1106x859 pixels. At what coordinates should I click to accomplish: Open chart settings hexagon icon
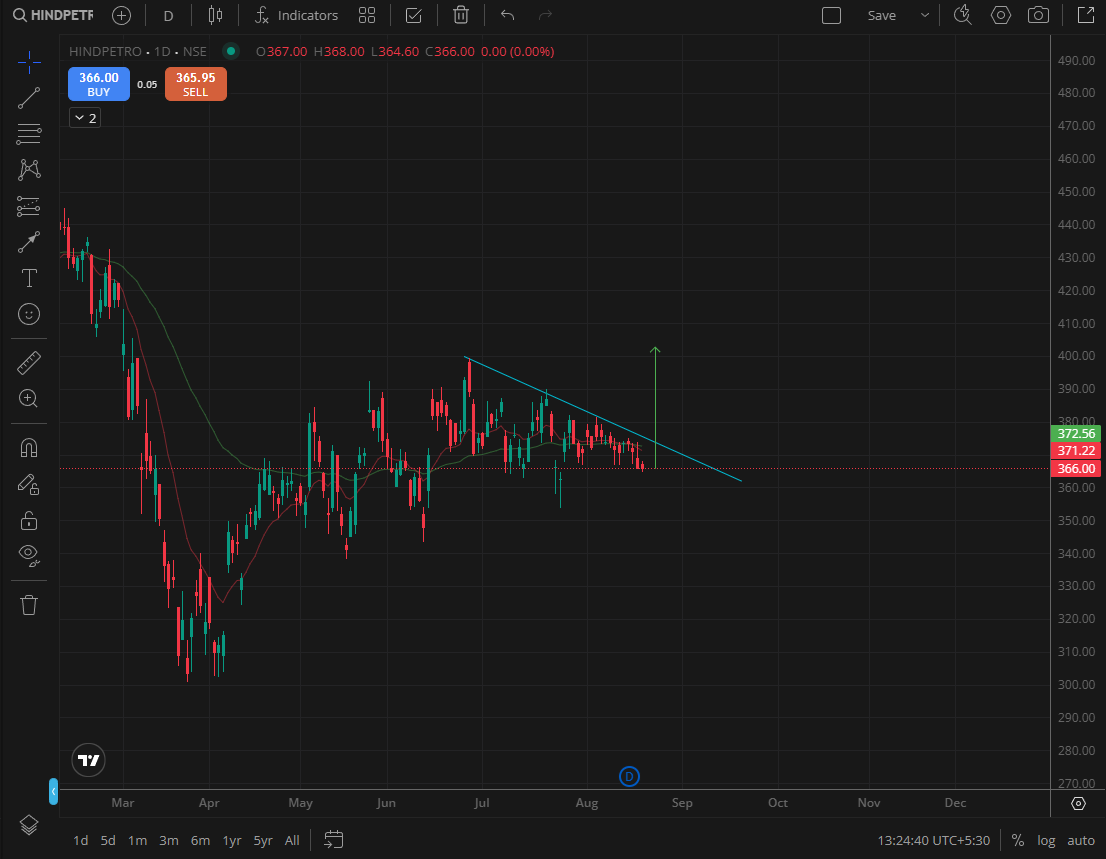pyautogui.click(x=1001, y=15)
